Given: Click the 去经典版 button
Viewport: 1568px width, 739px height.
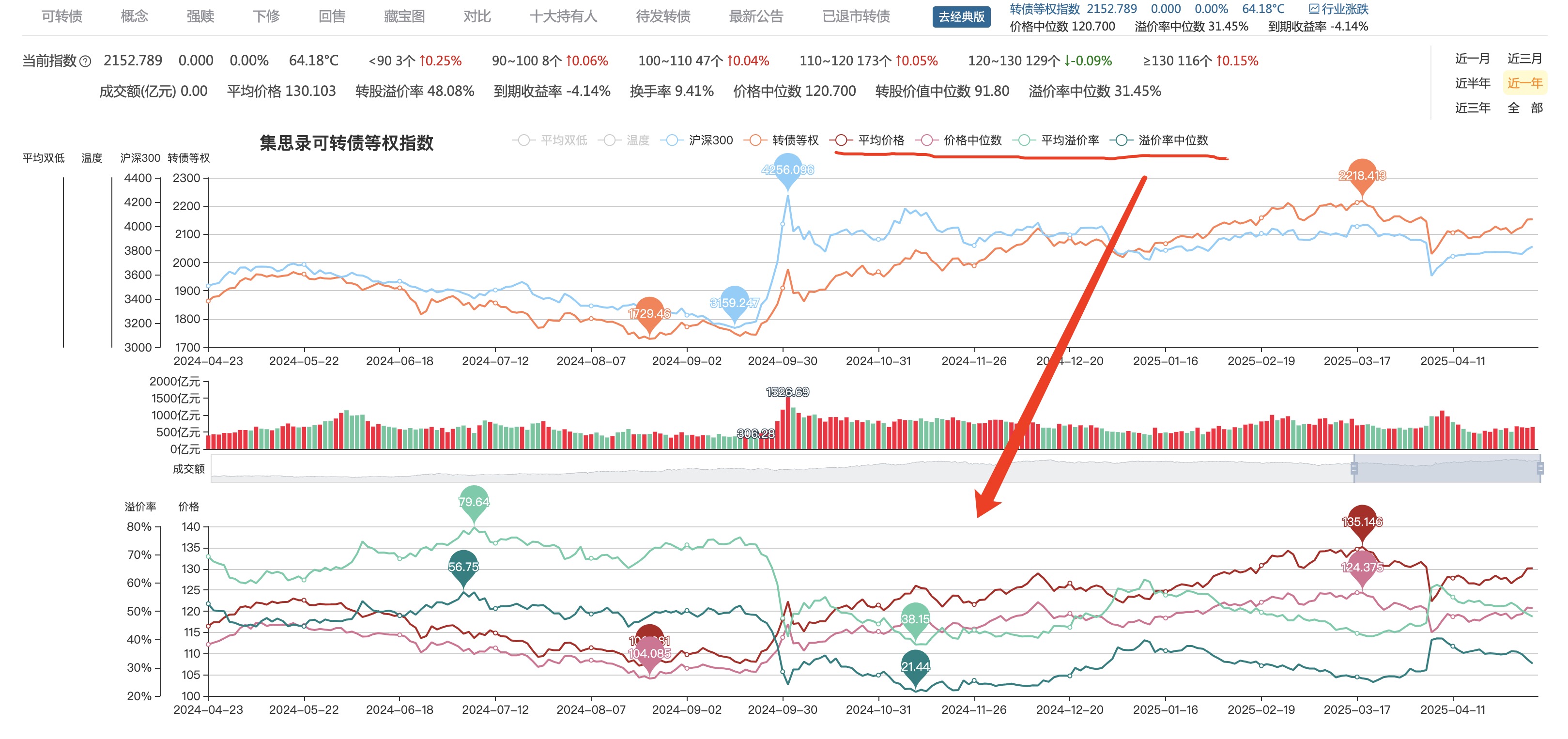Looking at the screenshot, I should click(961, 17).
